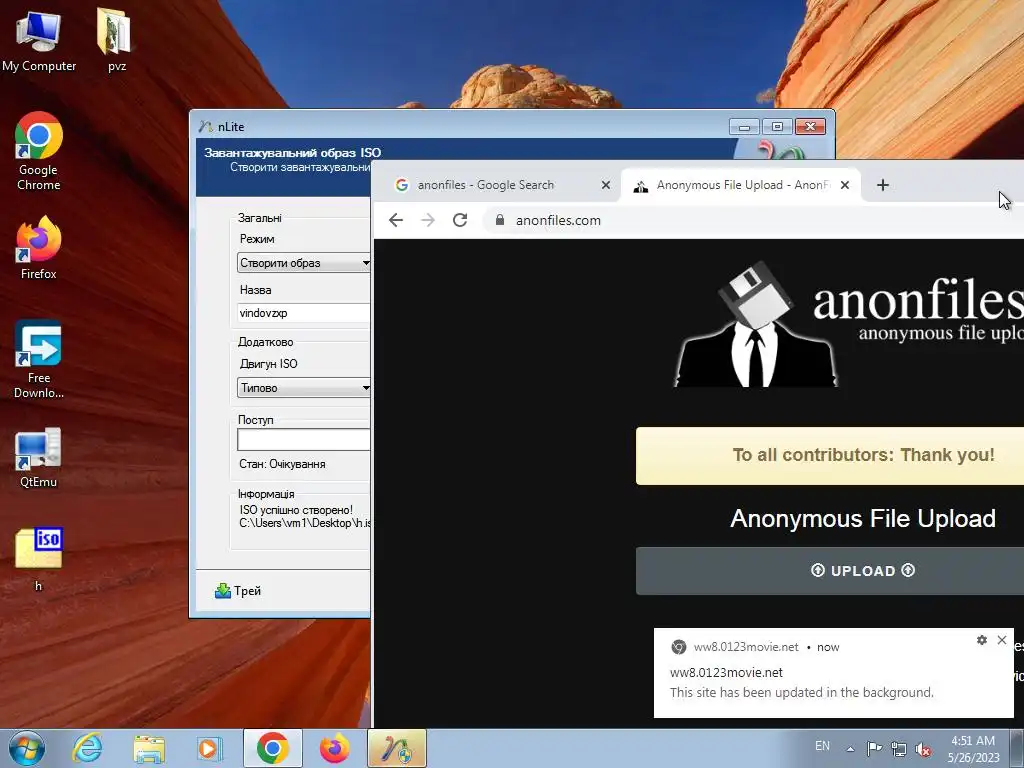Go back in Chrome browser
Image resolution: width=1024 pixels, height=768 pixels.
(396, 220)
